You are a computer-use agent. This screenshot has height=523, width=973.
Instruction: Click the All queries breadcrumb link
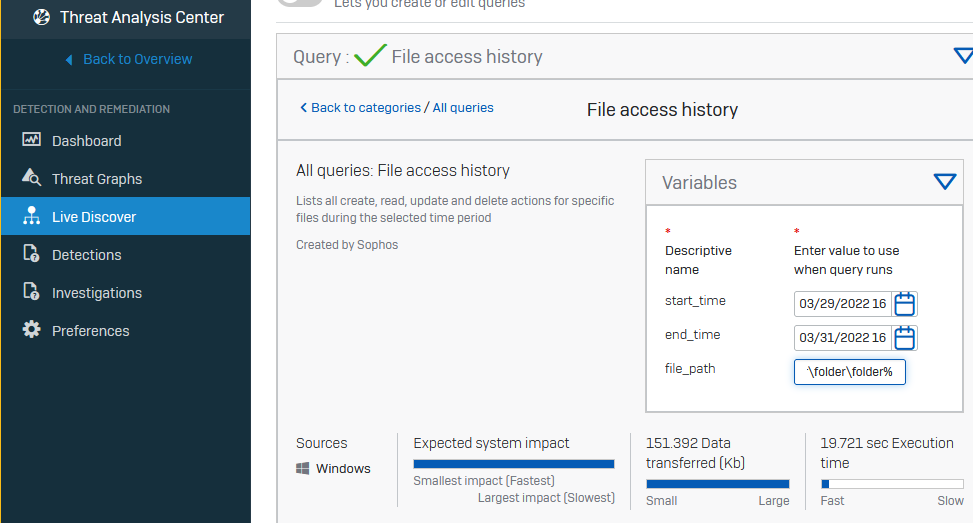pyautogui.click(x=463, y=107)
